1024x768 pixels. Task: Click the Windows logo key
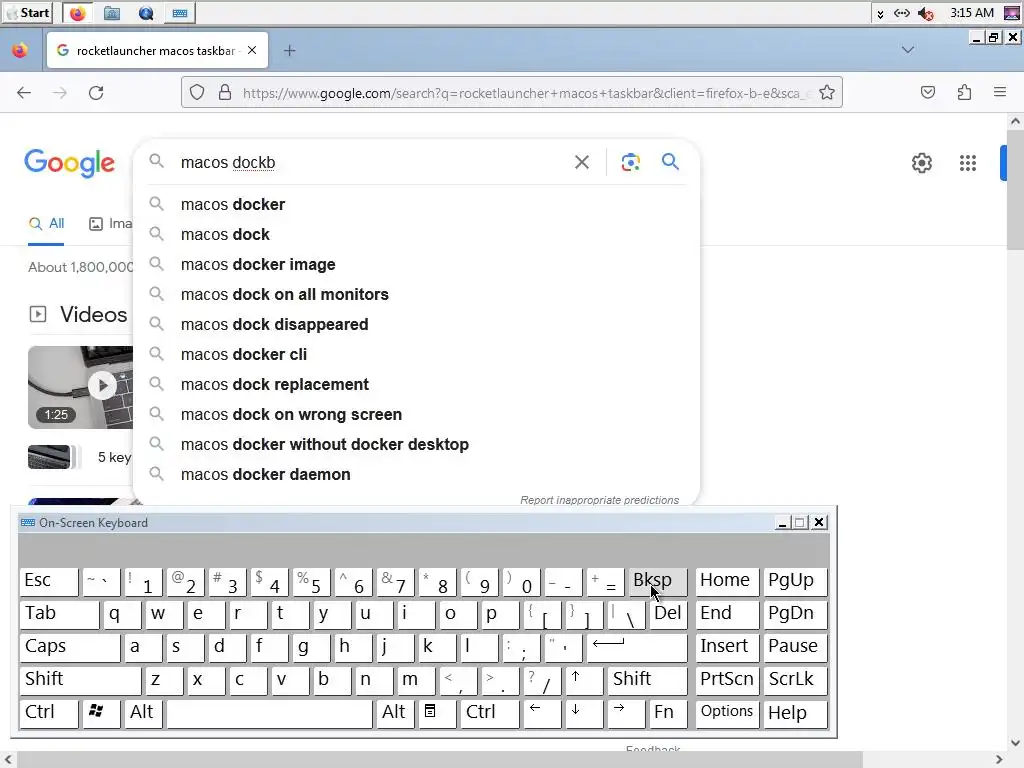tap(101, 712)
